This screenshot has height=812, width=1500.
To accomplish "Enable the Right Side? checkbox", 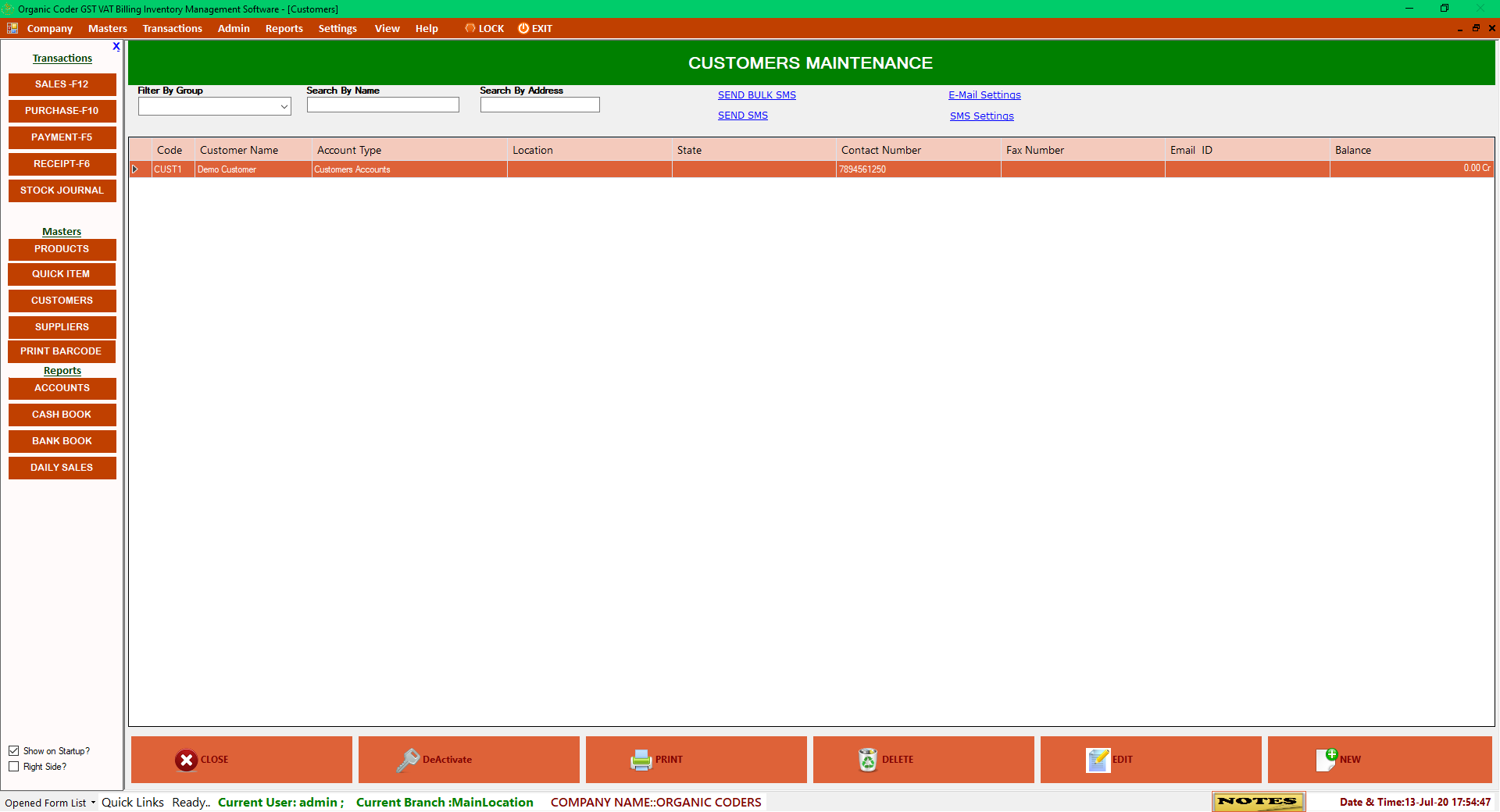I will [14, 766].
